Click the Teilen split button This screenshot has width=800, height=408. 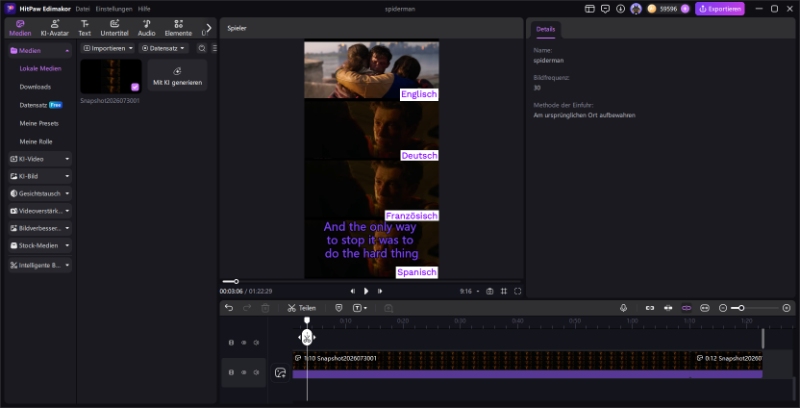click(x=302, y=308)
